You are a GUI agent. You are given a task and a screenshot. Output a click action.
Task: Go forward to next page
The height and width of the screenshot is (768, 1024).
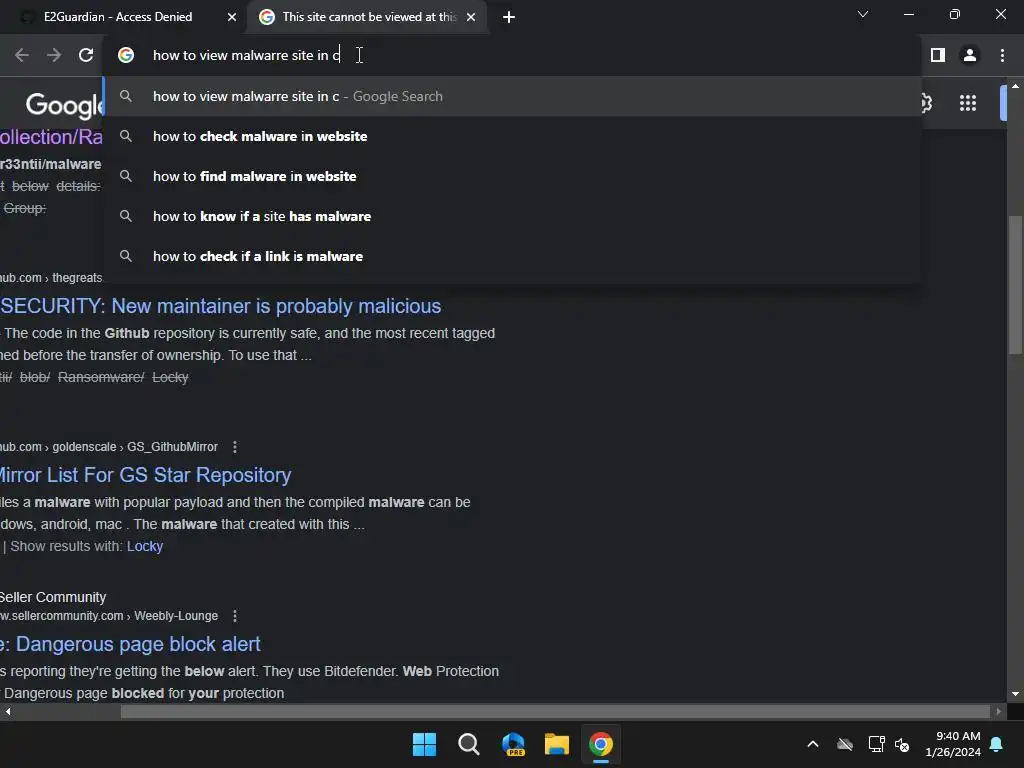[54, 56]
